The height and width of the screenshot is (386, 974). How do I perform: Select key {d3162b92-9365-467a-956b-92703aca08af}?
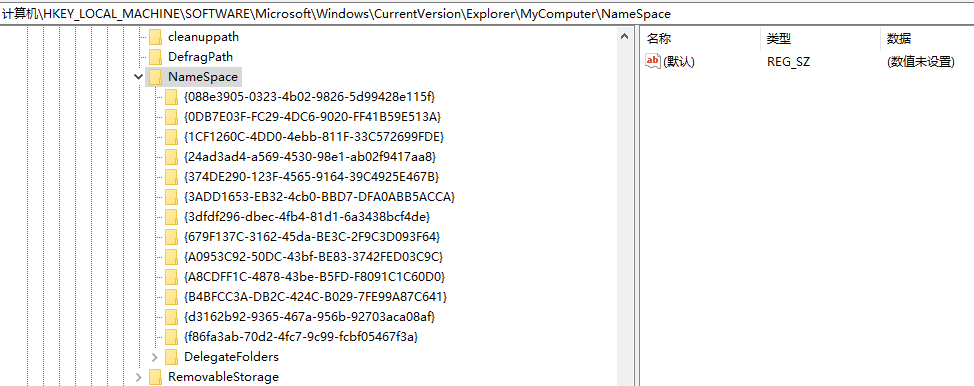coord(309,317)
